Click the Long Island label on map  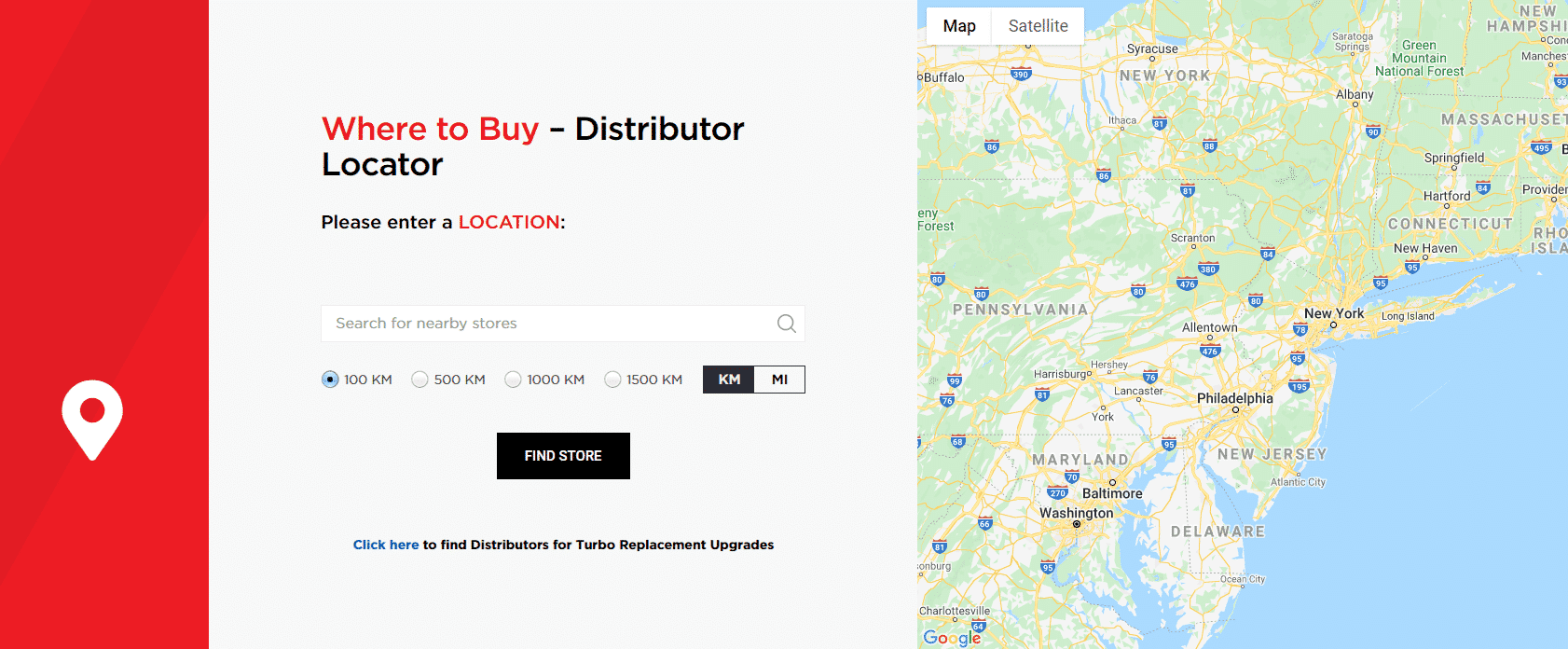(1408, 316)
